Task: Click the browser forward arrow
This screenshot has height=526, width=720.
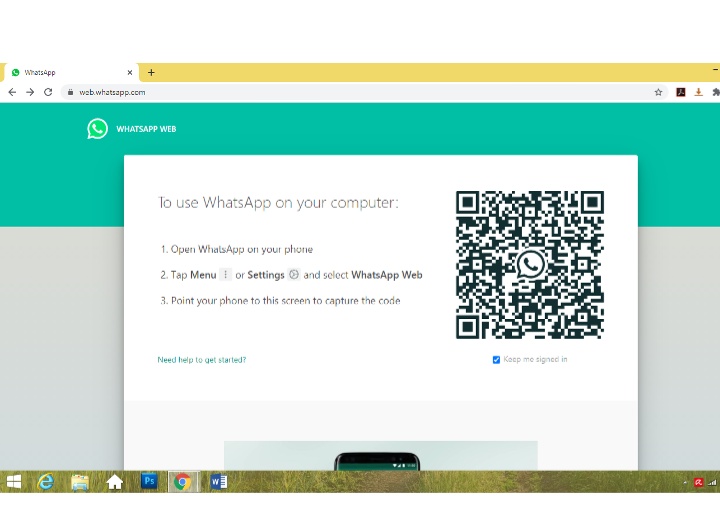Action: pos(30,92)
